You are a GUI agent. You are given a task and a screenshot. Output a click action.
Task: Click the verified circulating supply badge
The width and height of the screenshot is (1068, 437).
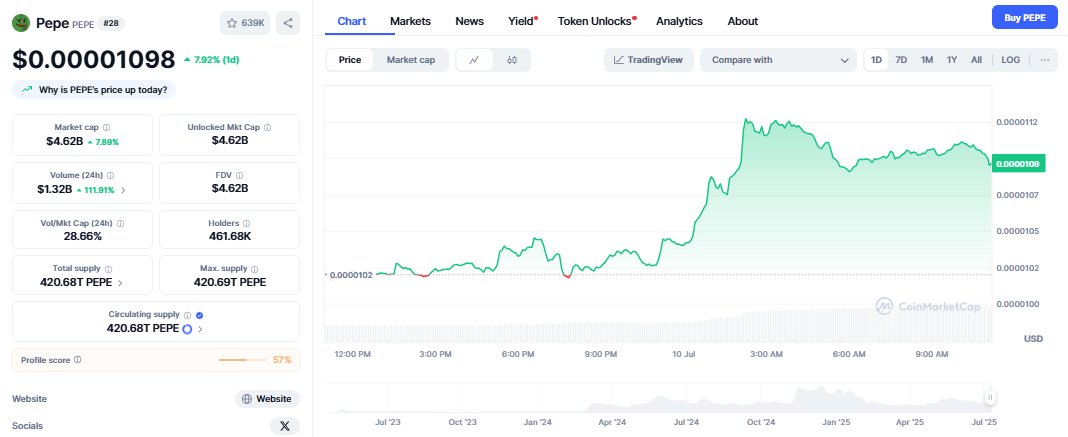[199, 315]
